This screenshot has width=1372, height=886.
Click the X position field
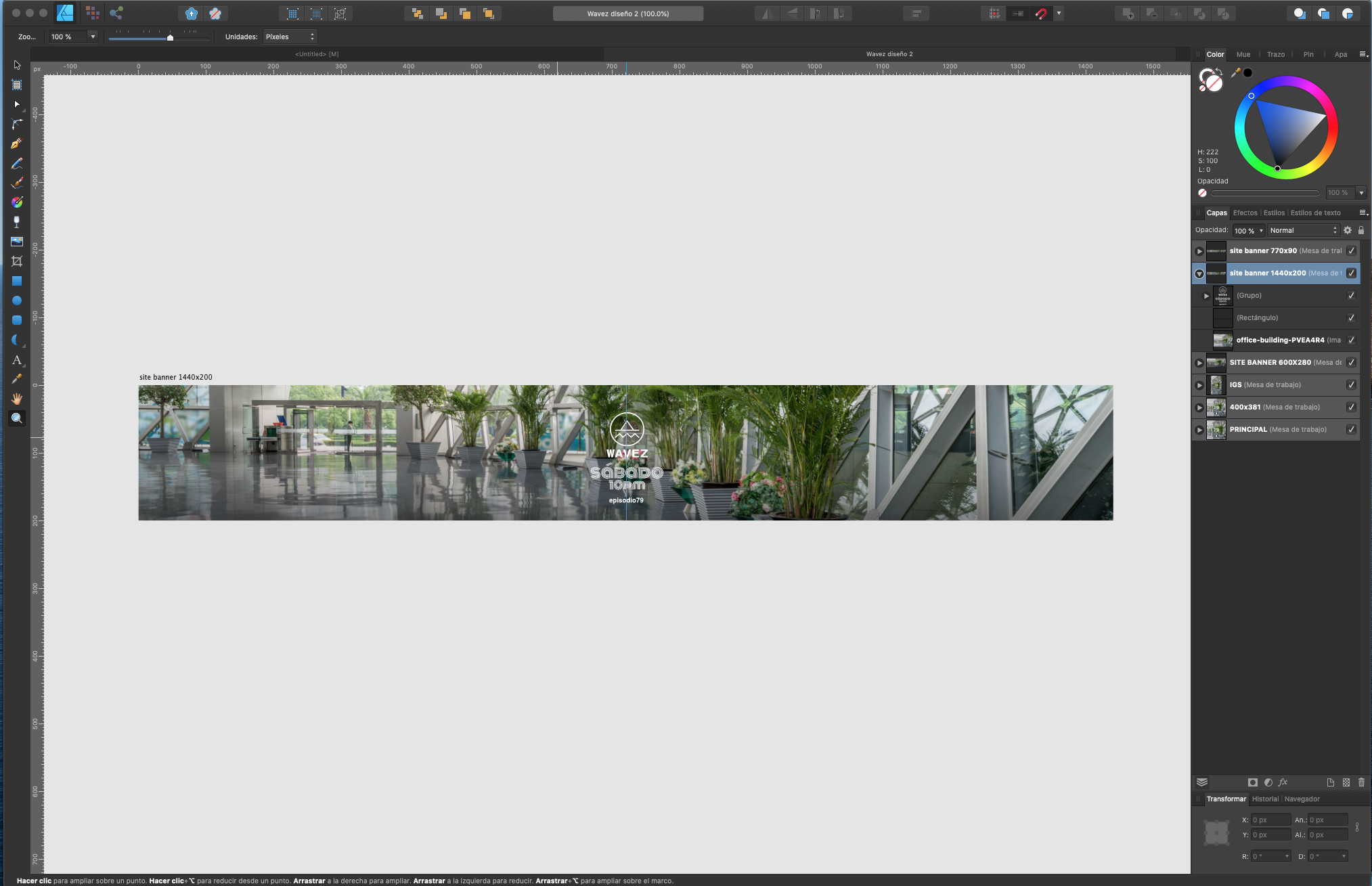(x=1270, y=820)
